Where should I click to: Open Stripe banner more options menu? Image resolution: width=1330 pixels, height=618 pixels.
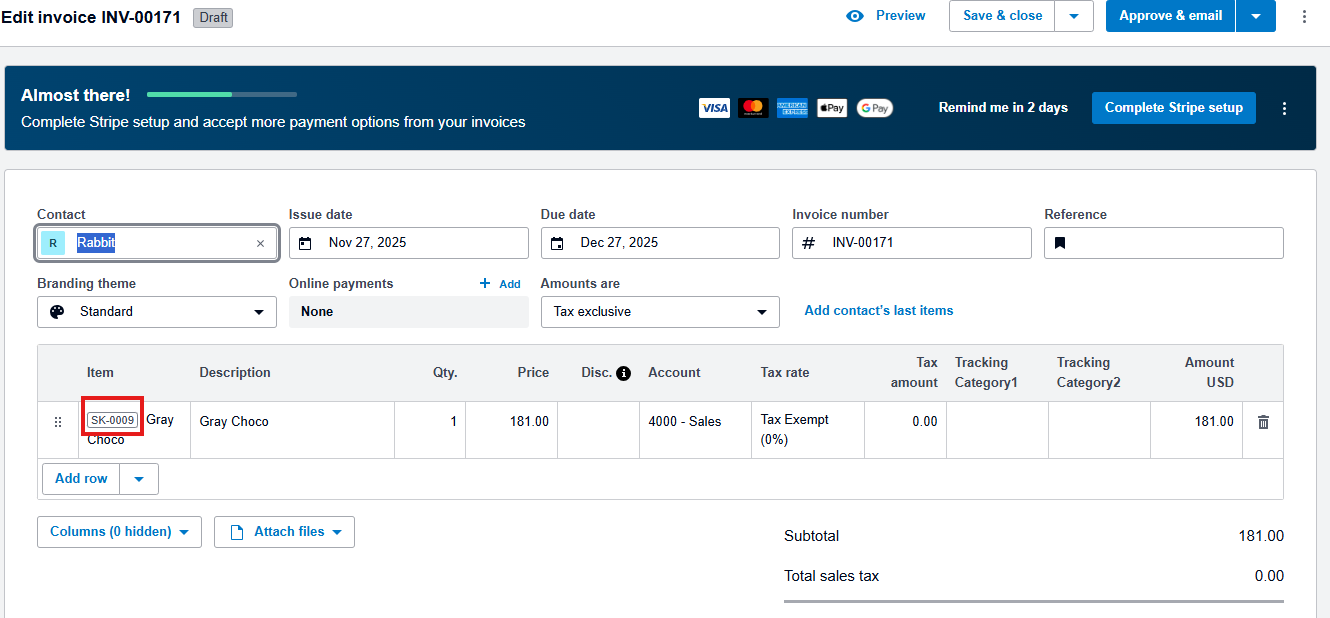point(1285,108)
